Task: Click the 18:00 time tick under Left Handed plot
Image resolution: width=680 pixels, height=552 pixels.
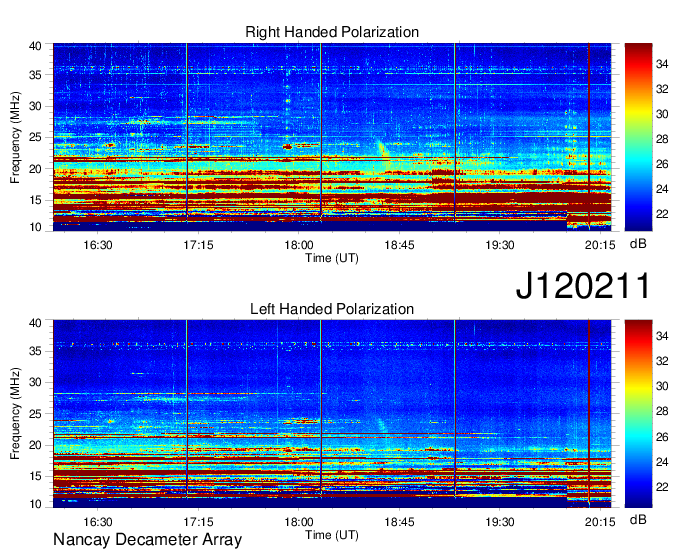Action: pos(299,522)
